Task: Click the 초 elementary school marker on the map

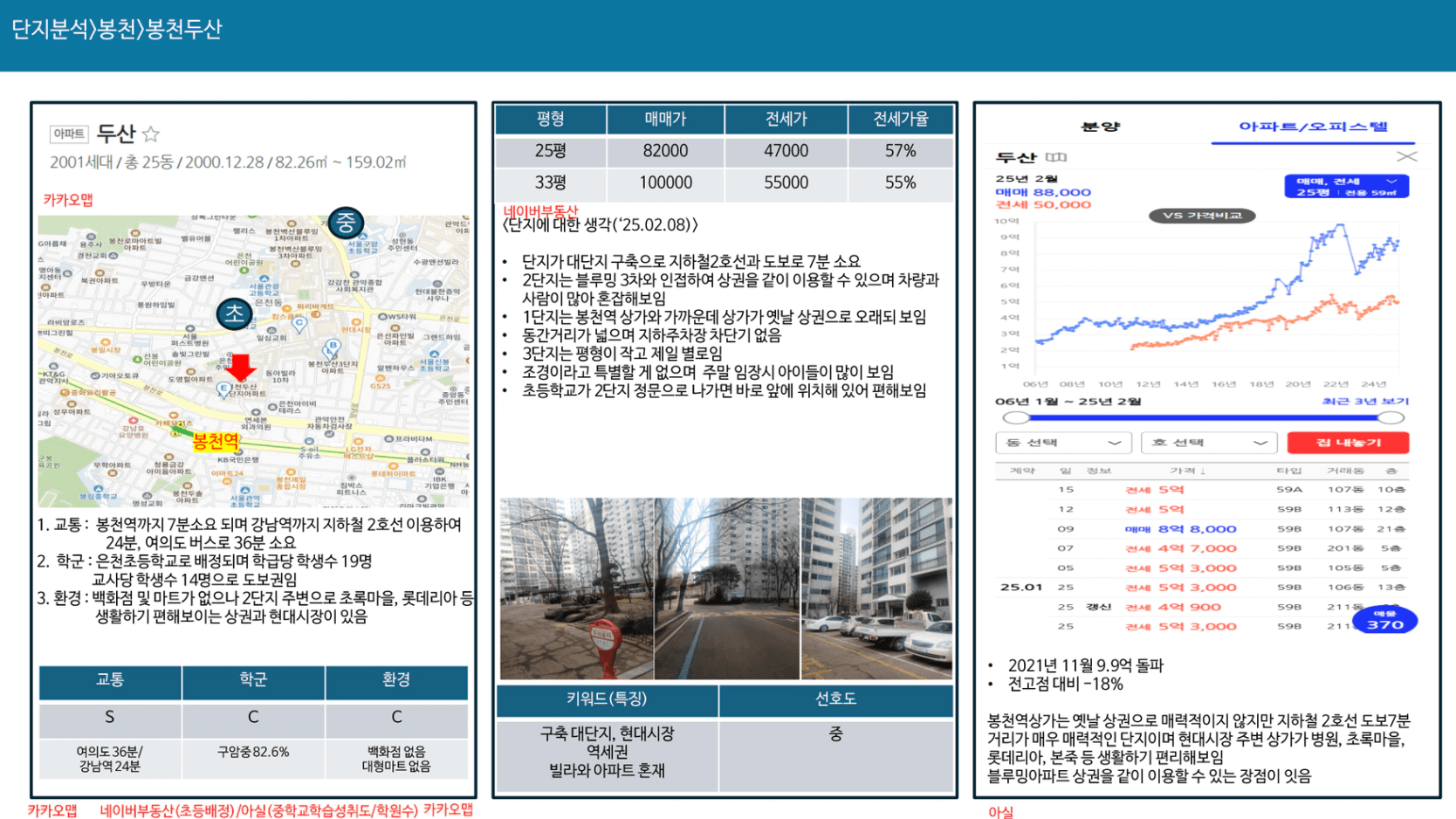Action: click(234, 313)
